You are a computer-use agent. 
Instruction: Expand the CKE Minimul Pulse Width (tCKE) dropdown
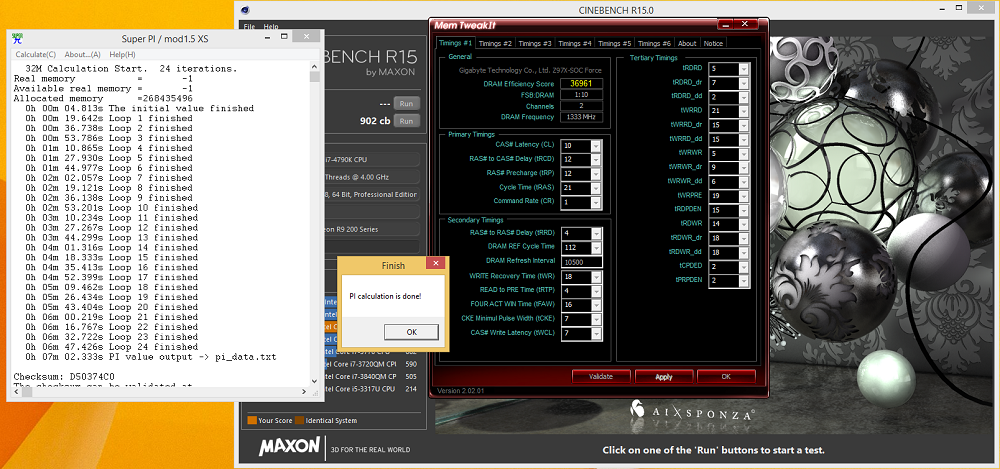point(596,318)
